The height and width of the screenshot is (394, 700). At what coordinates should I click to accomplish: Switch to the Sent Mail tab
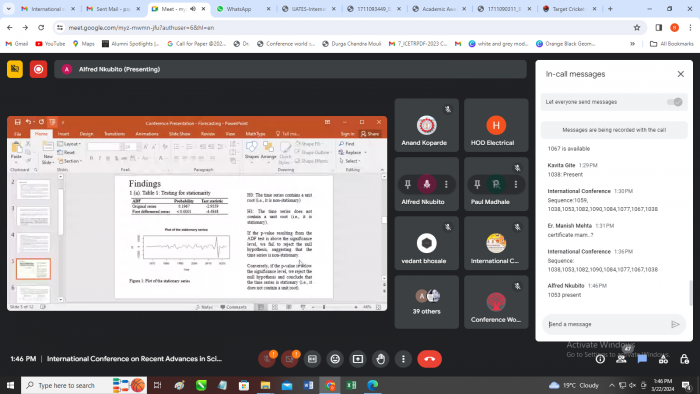coord(113,9)
